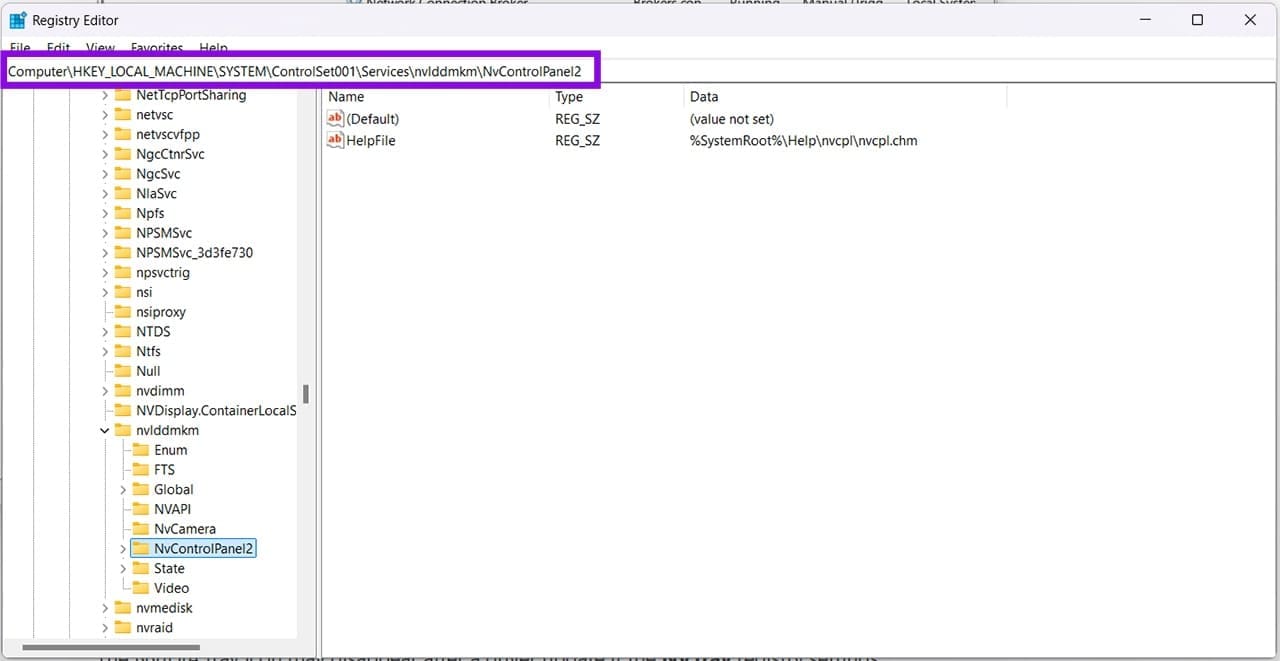The image size is (1280, 661).
Task: Select the nvmedisk key label
Action: (164, 608)
